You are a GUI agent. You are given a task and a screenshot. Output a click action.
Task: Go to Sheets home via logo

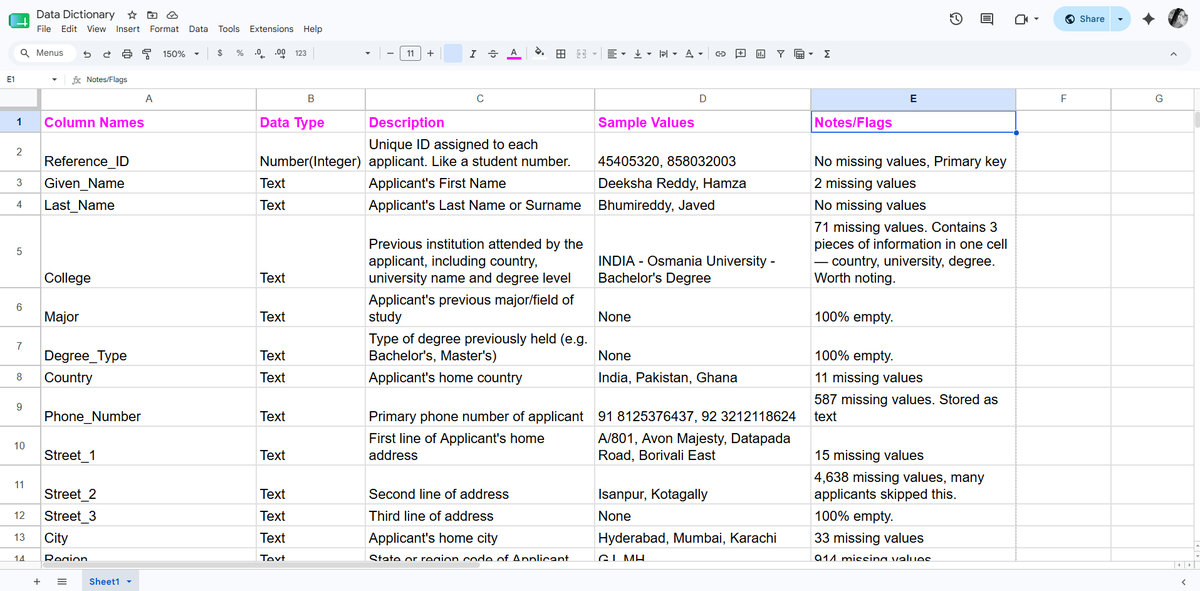pyautogui.click(x=19, y=20)
